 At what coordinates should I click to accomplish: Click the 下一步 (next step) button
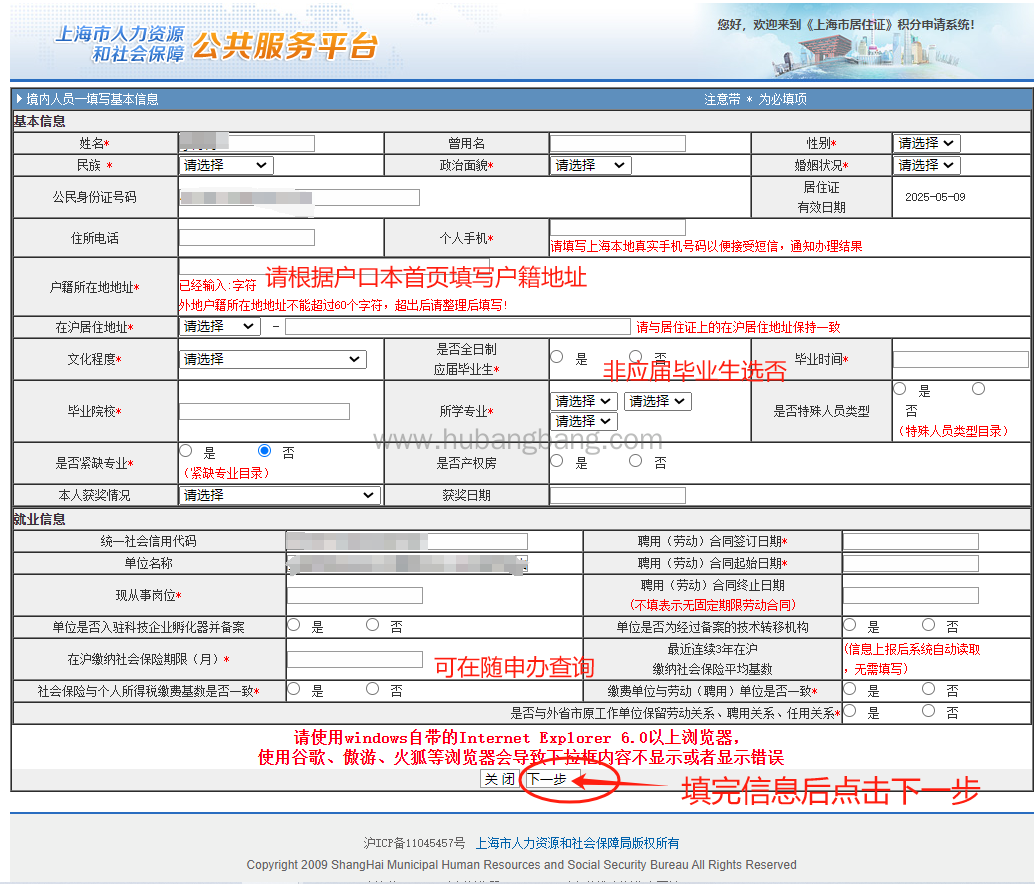click(x=547, y=779)
